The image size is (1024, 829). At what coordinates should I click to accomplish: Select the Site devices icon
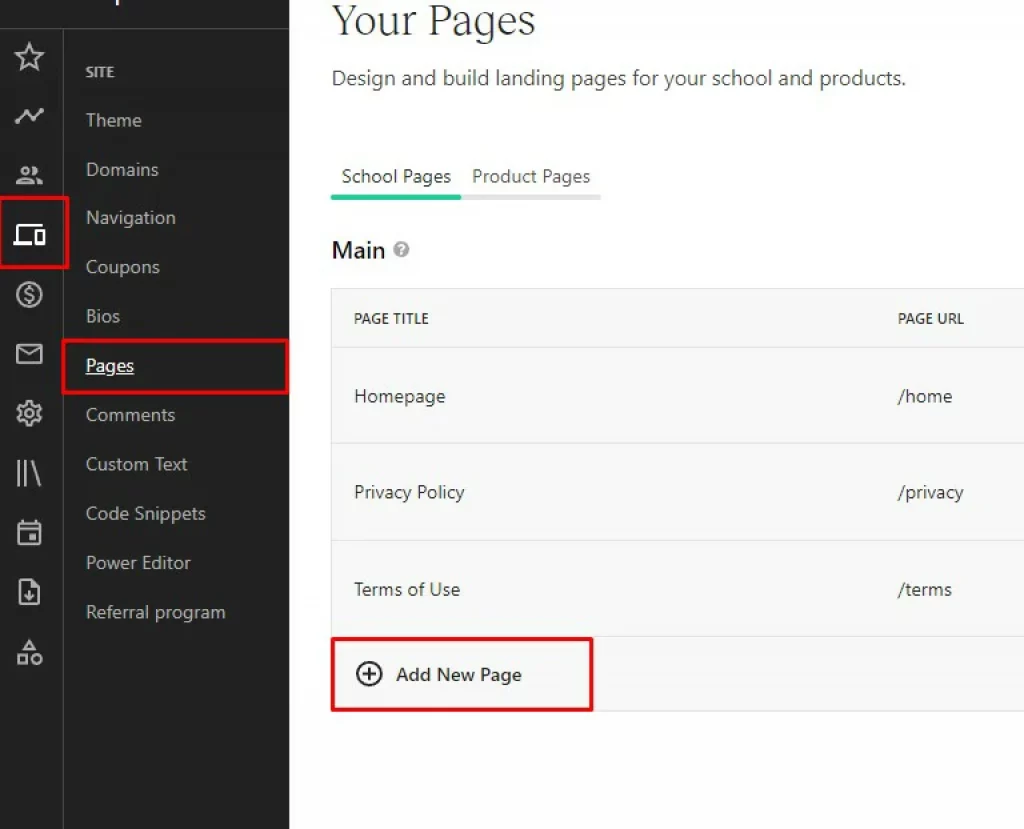pos(30,235)
